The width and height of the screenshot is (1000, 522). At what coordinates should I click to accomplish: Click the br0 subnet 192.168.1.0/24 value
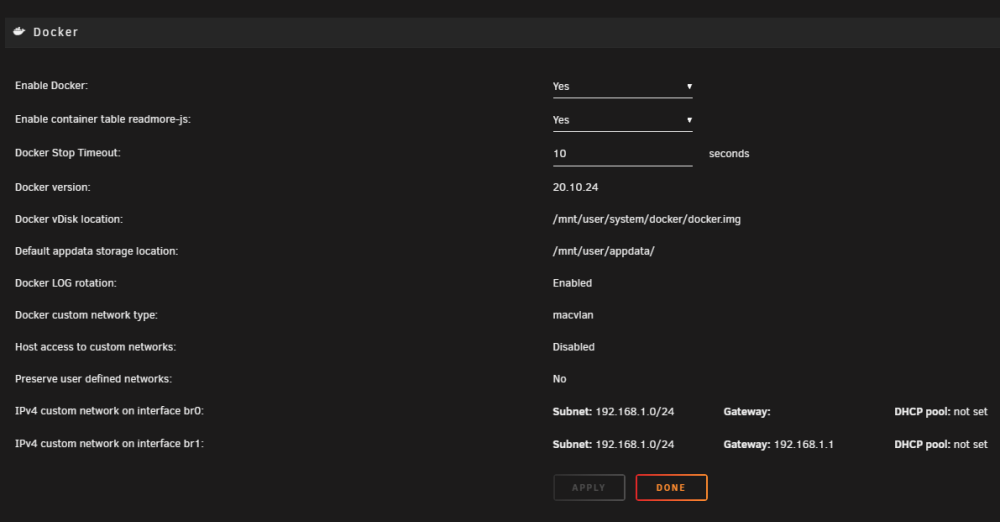[x=635, y=412]
